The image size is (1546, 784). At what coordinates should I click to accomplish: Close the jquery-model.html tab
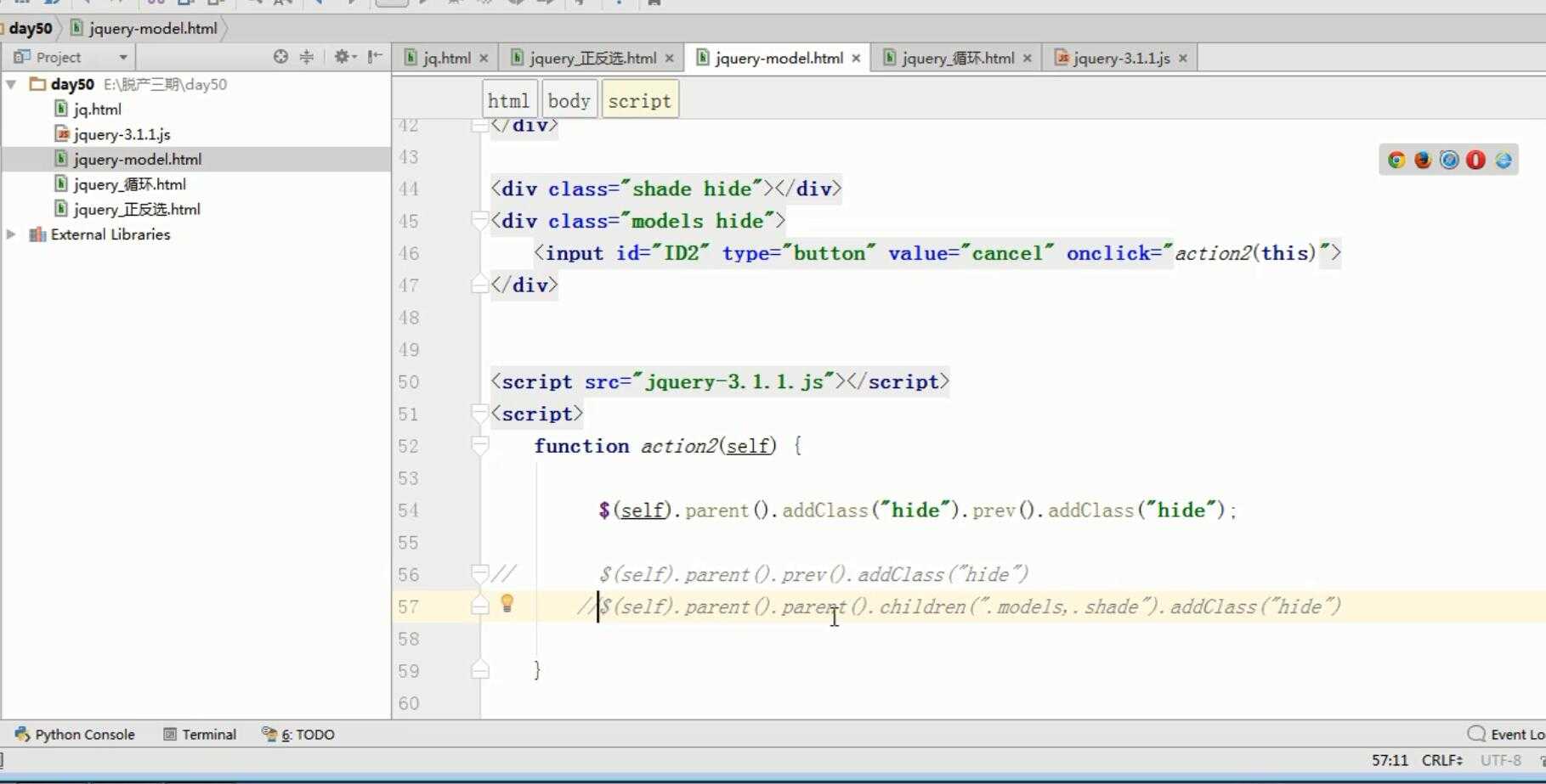point(856,59)
